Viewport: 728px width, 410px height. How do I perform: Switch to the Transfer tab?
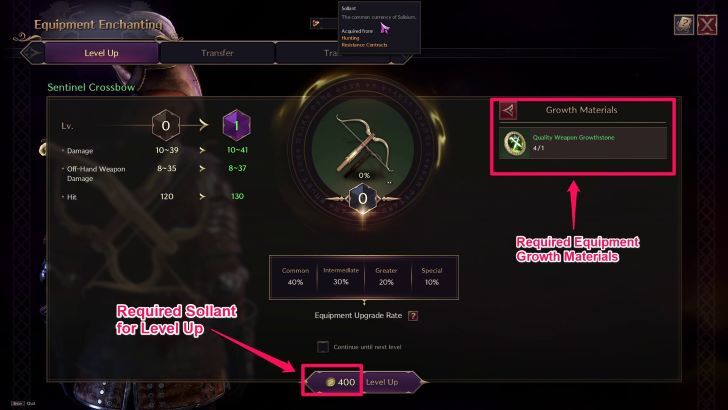(217, 53)
